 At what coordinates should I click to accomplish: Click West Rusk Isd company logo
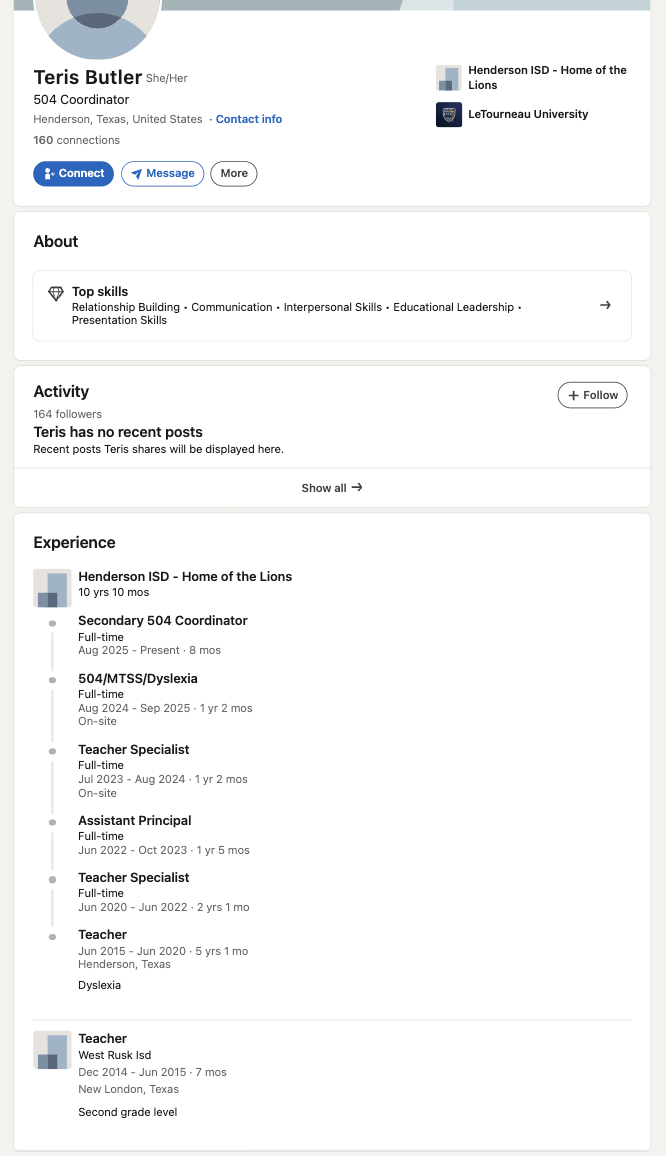click(52, 1050)
